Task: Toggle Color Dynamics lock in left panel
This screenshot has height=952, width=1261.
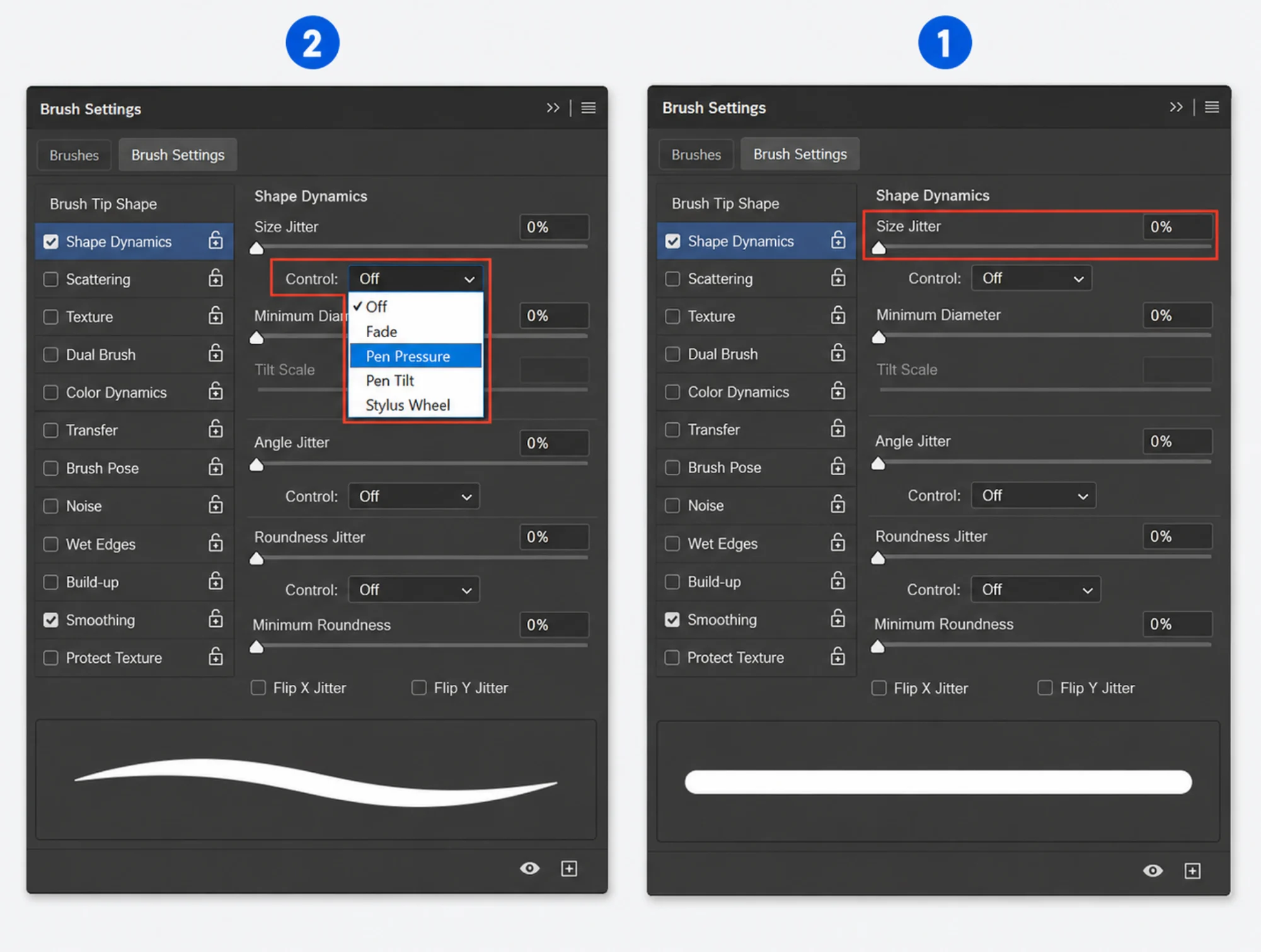Action: (216, 391)
